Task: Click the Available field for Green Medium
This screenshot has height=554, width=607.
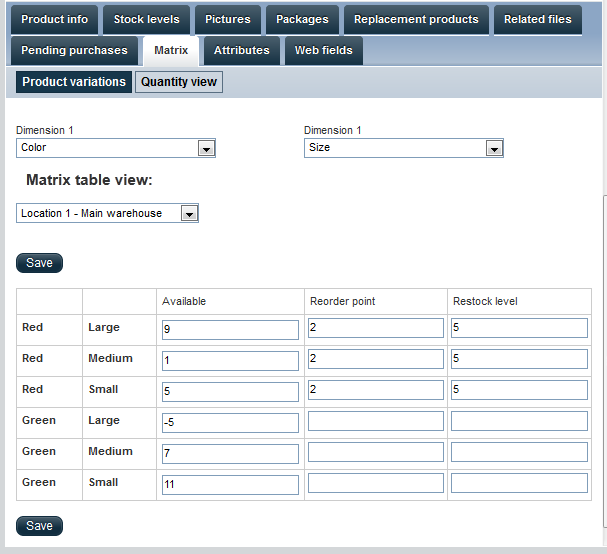Action: point(230,454)
